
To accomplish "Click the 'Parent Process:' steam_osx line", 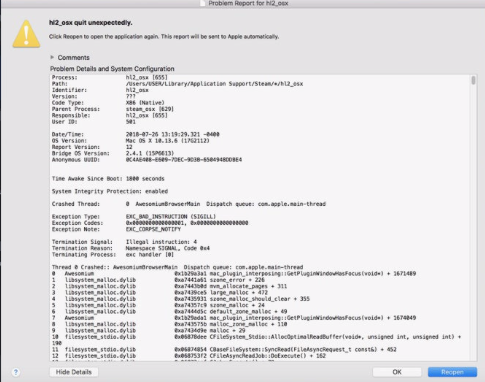I will coord(113,109).
